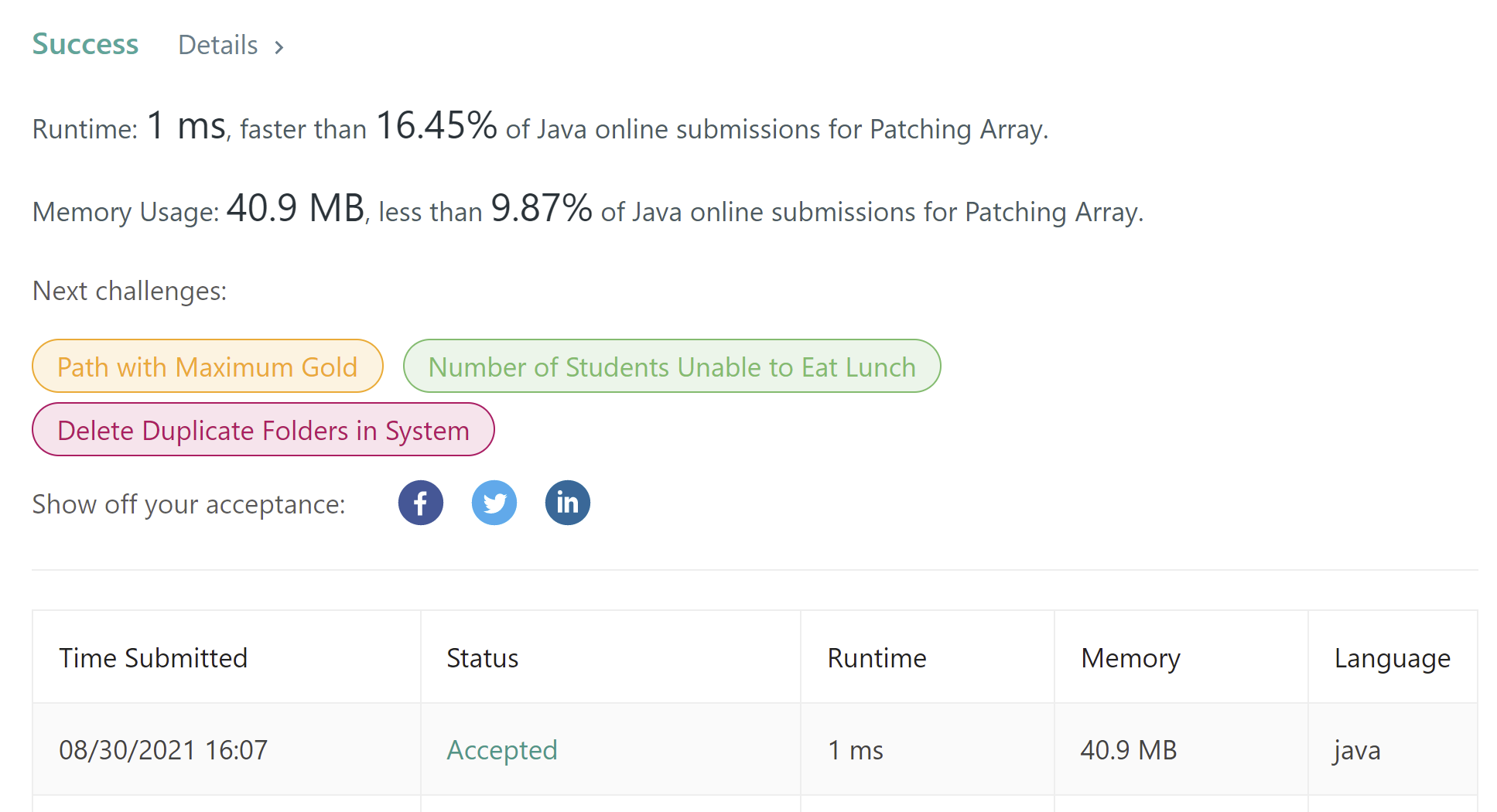Screen dimensions: 1497x812
Task: Share acceptance on LinkedIn icon
Action: [568, 503]
